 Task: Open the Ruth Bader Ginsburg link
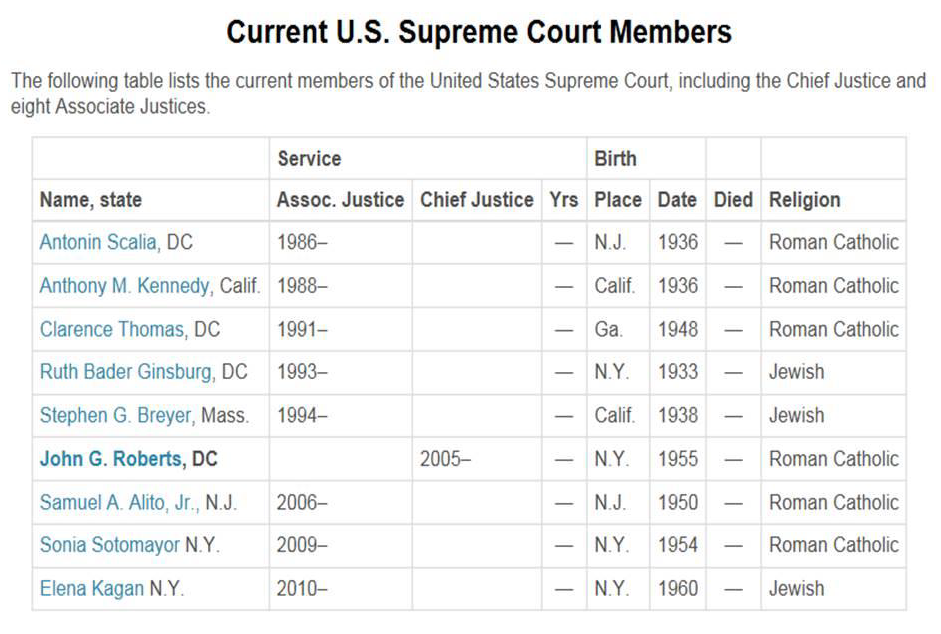pos(125,372)
